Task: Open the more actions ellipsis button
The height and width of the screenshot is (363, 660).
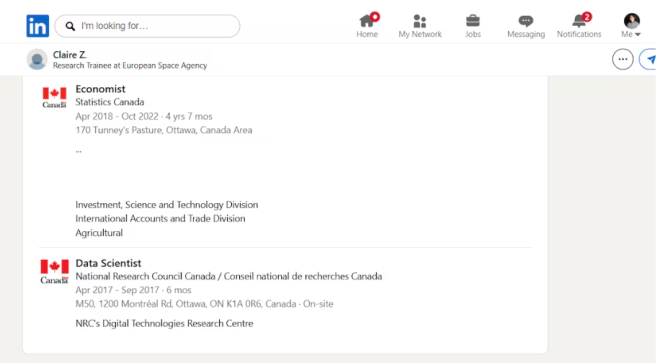Action: point(623,59)
